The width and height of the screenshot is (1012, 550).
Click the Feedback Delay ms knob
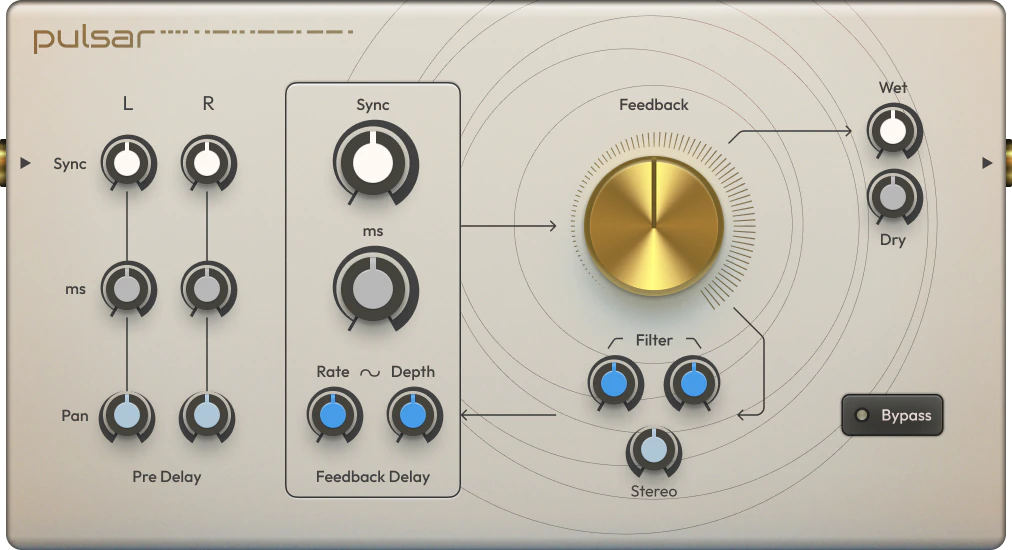[374, 290]
